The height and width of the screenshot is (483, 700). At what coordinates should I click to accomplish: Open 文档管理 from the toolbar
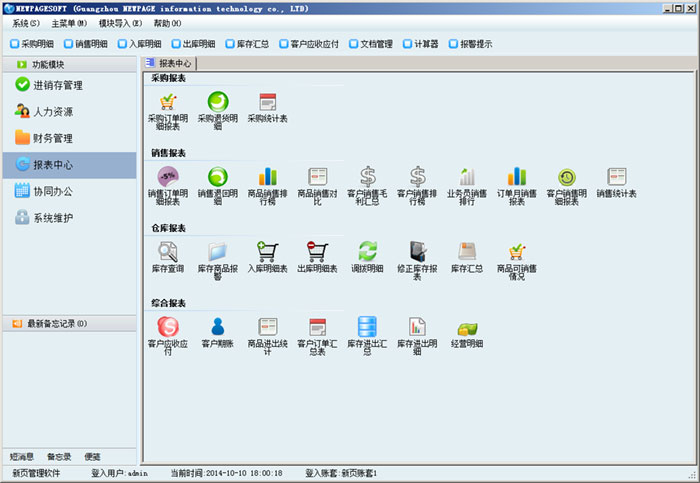click(x=371, y=44)
